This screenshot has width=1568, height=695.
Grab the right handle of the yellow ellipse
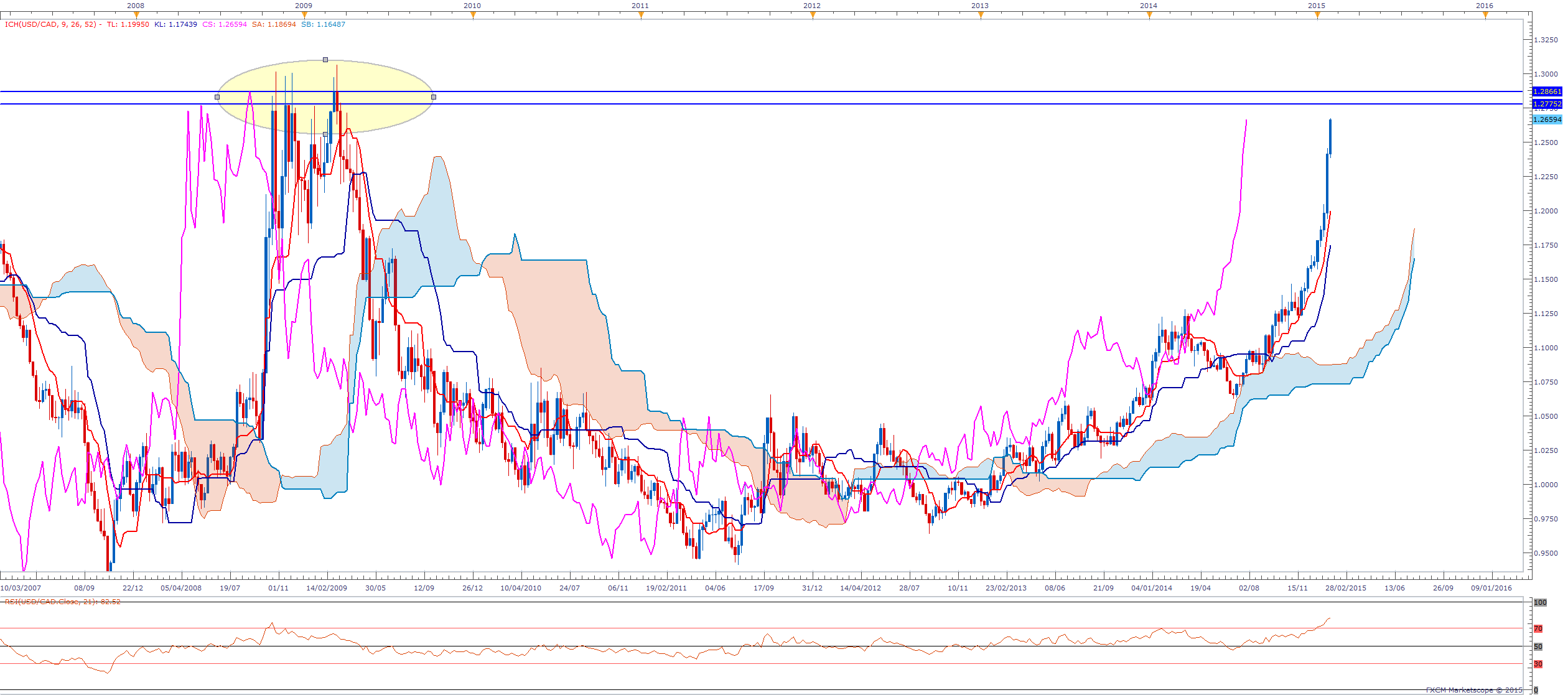[434, 97]
